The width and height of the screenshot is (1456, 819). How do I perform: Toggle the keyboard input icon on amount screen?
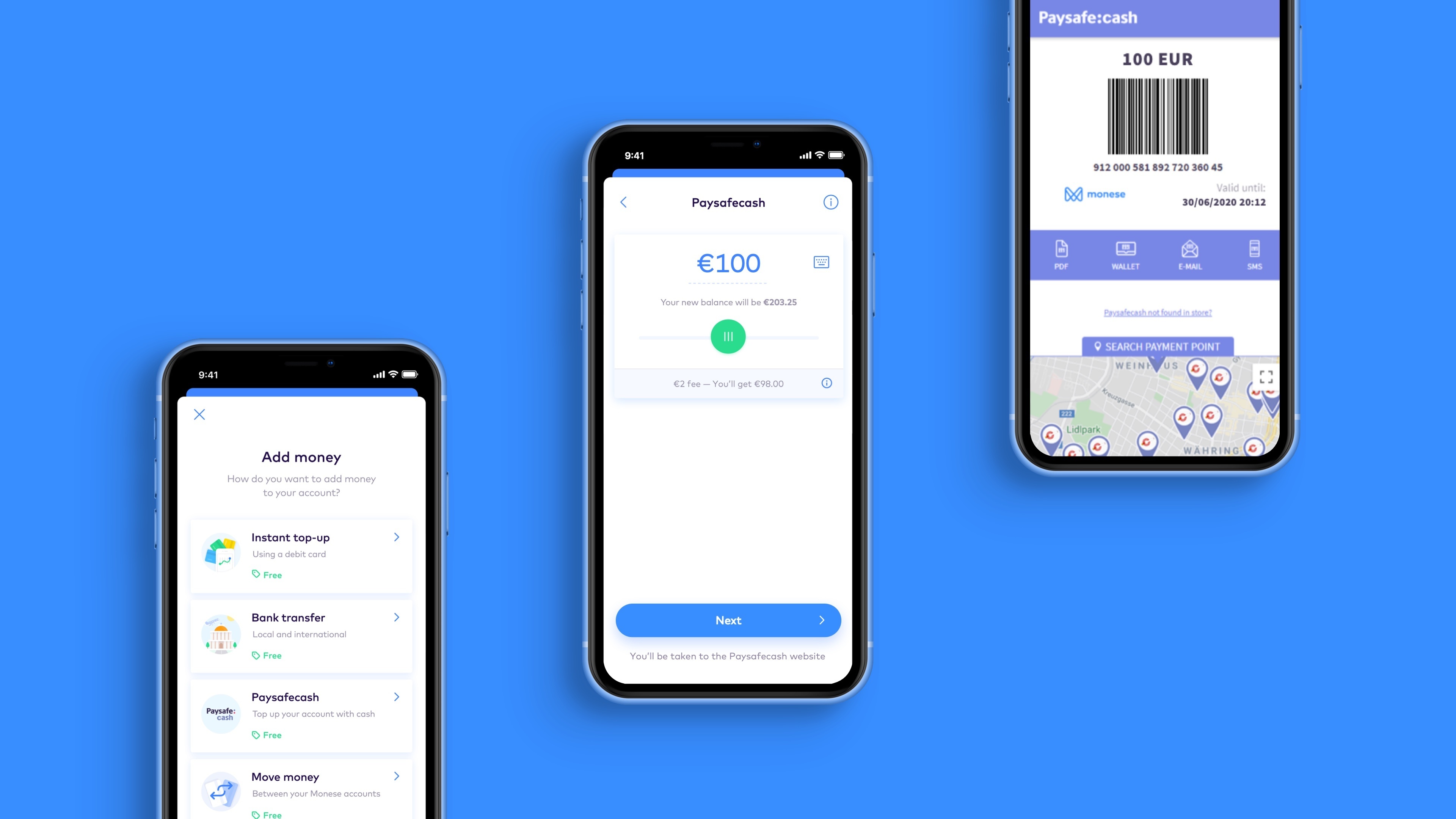(x=821, y=262)
